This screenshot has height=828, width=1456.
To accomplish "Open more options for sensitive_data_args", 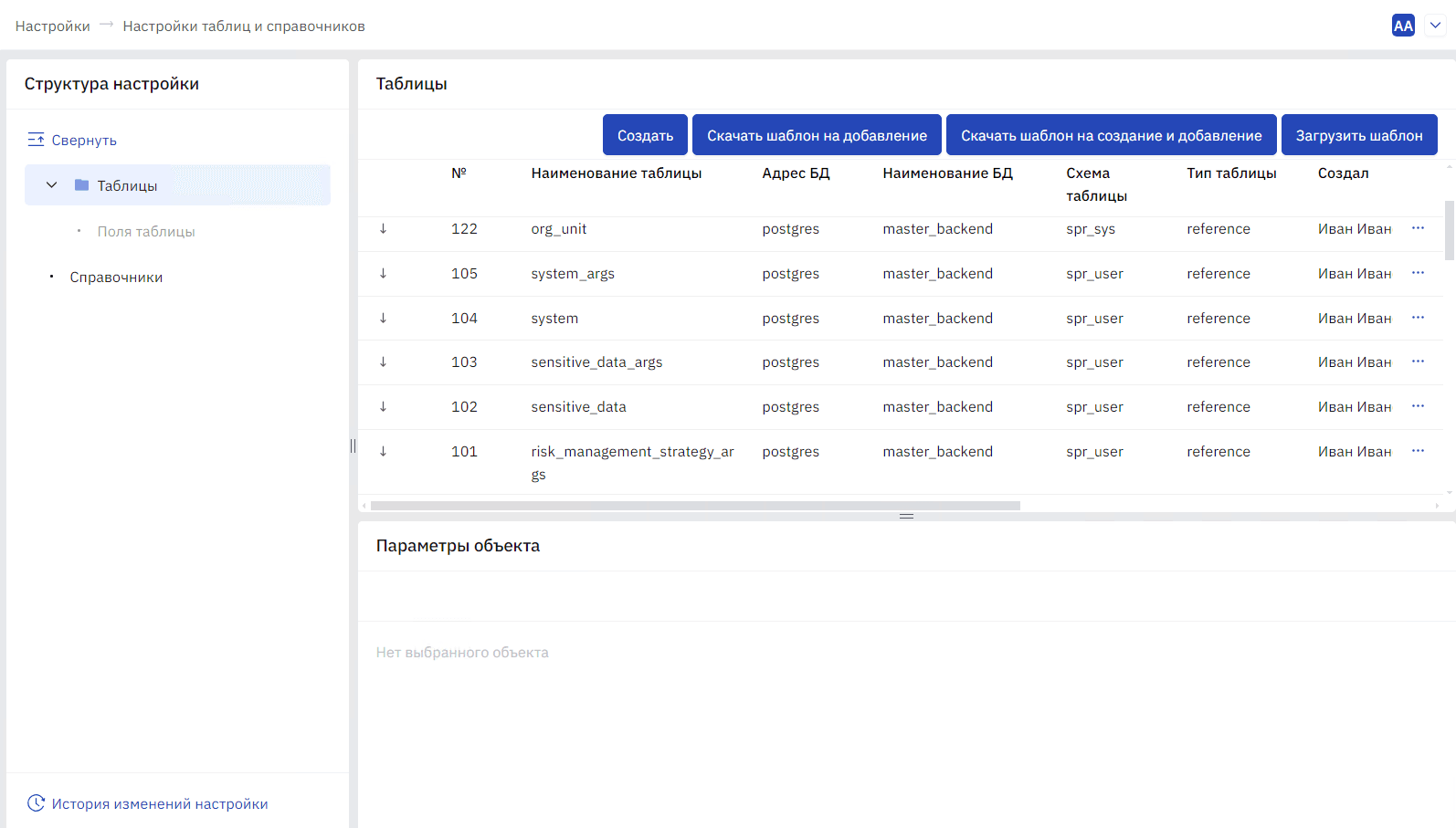I will pos(1418,362).
